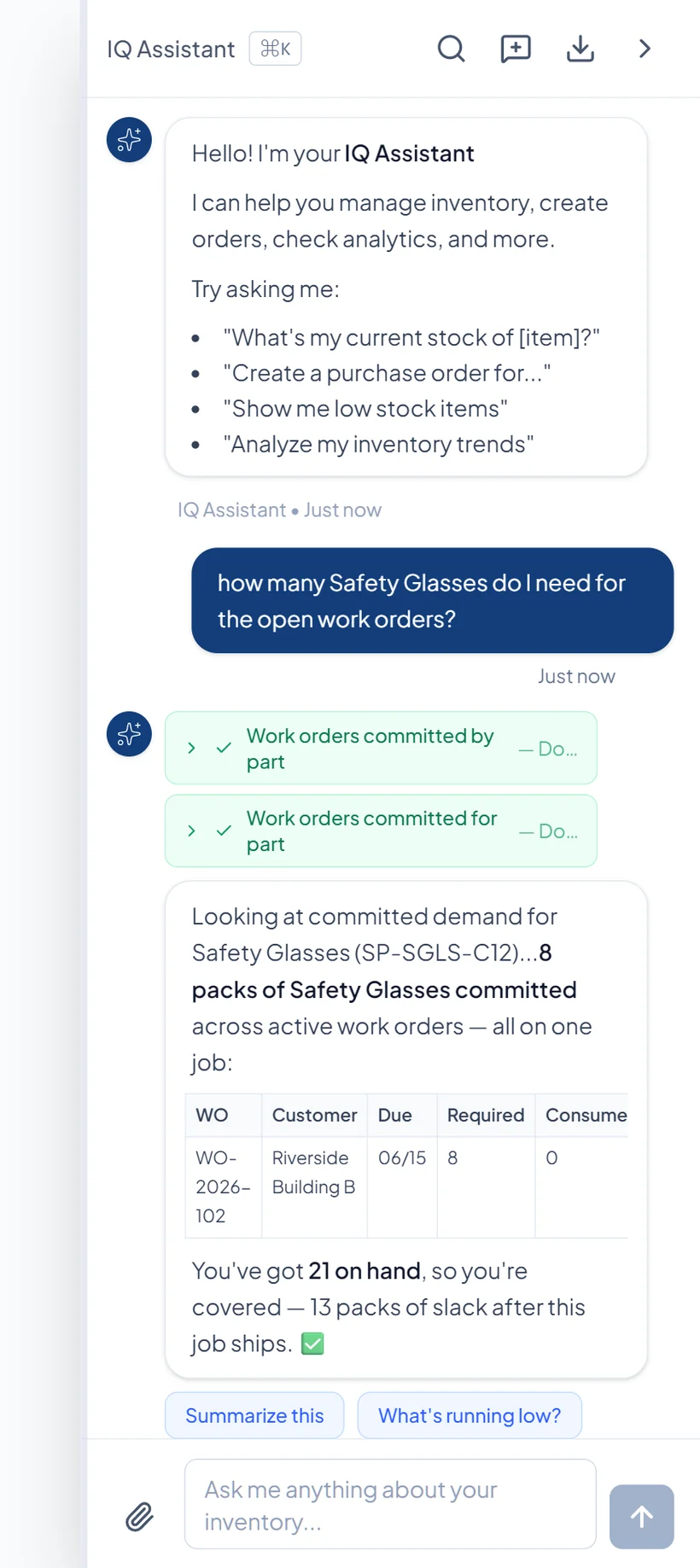This screenshot has width=700, height=1568.
Task: Click the suggestion "Create a purchase order for..."
Action: click(387, 374)
